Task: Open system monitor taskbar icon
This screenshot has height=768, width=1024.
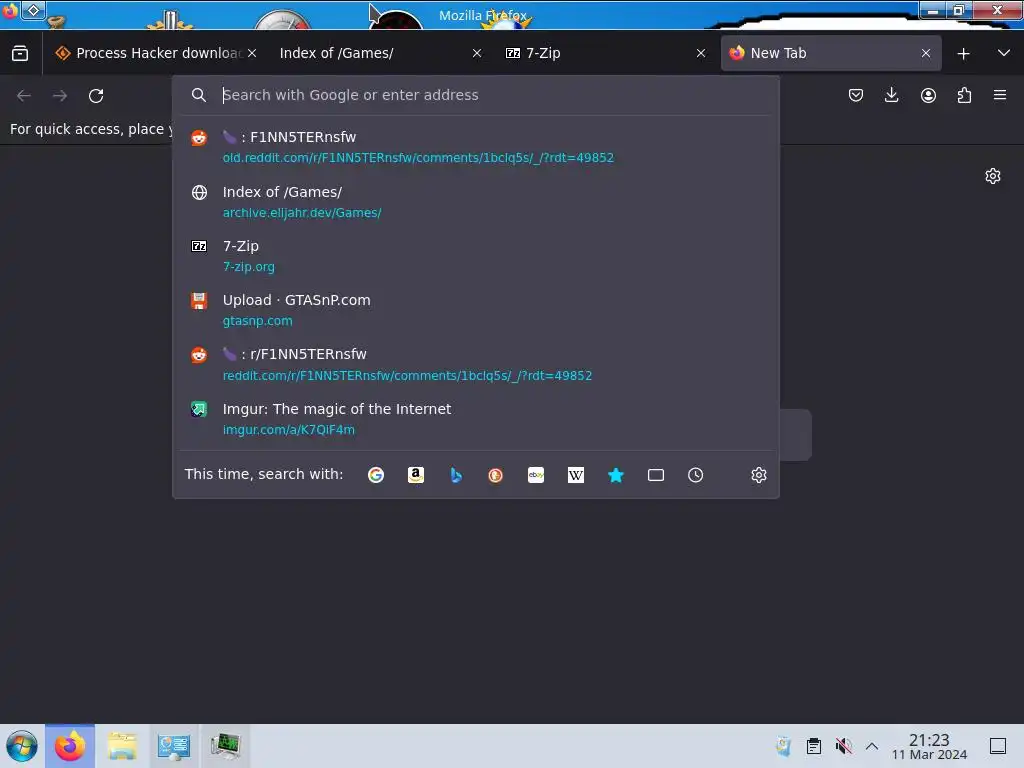Action: coord(225,746)
